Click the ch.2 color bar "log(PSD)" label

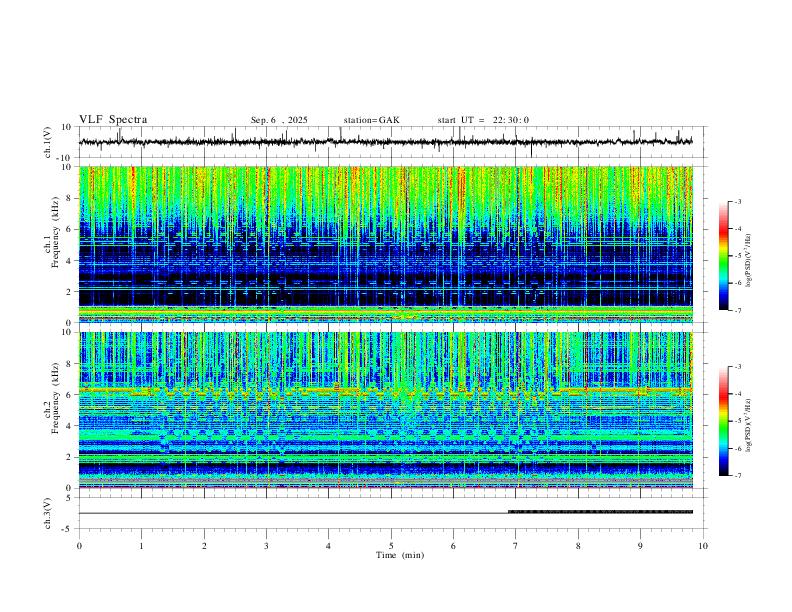pos(749,426)
